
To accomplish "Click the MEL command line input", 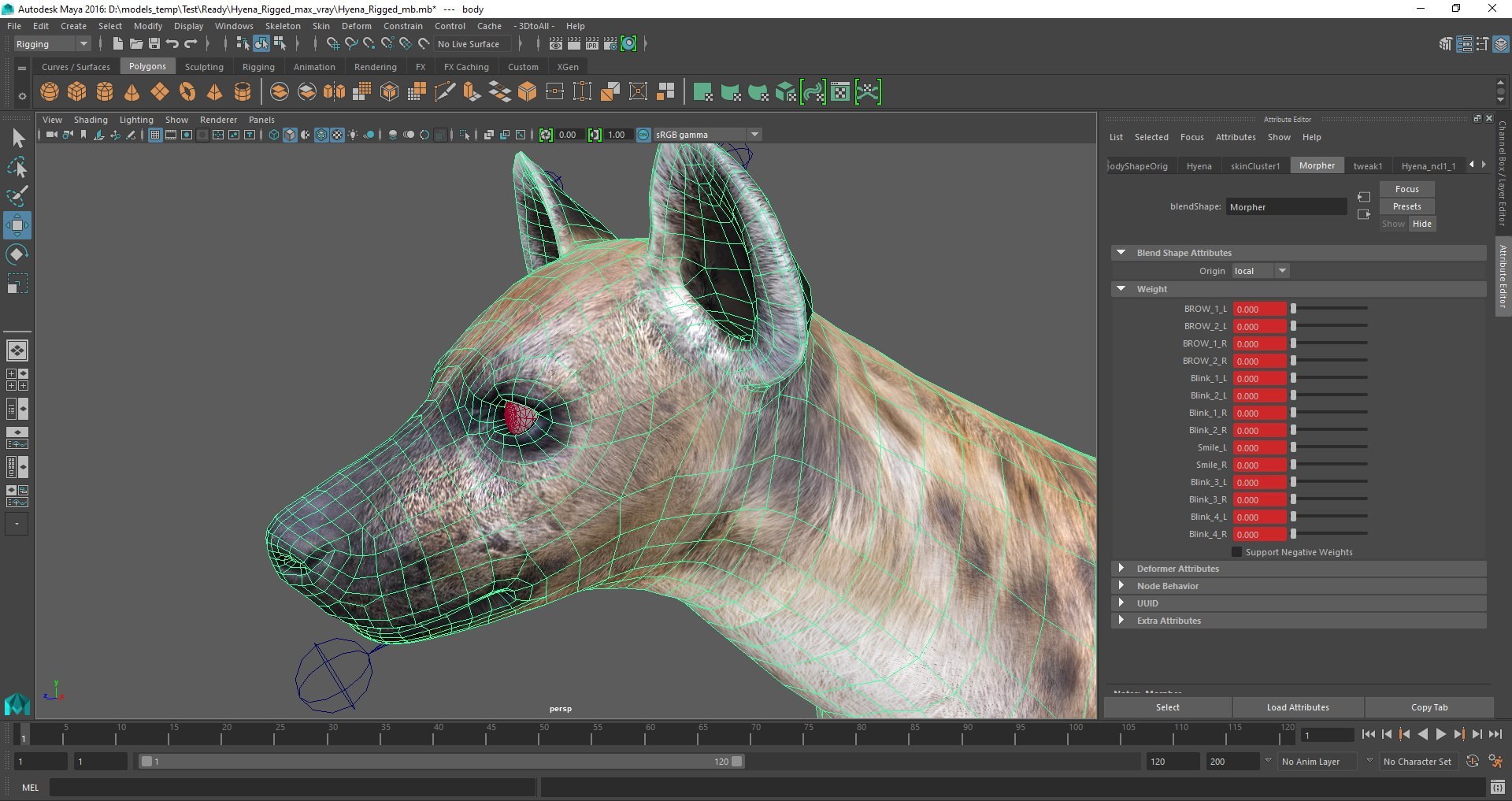I will [x=293, y=787].
